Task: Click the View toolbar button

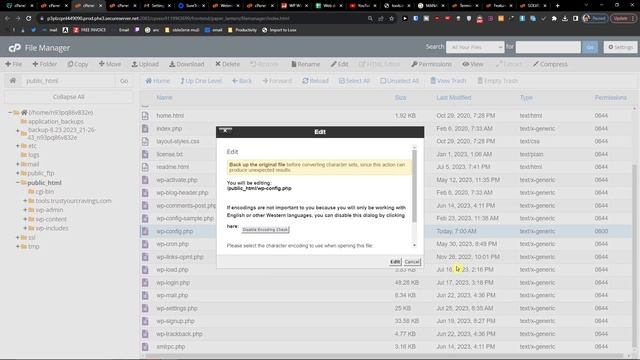Action: (473, 64)
